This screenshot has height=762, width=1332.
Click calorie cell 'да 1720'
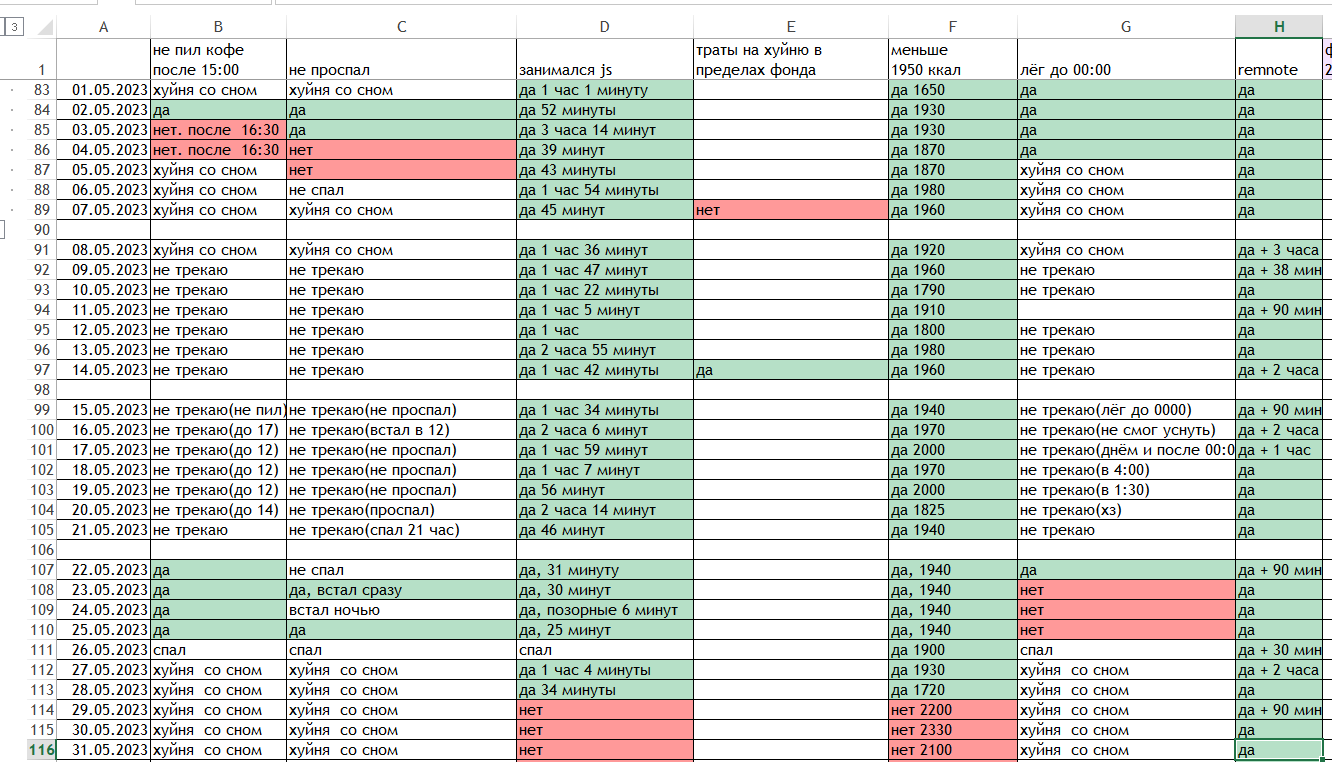(x=952, y=690)
